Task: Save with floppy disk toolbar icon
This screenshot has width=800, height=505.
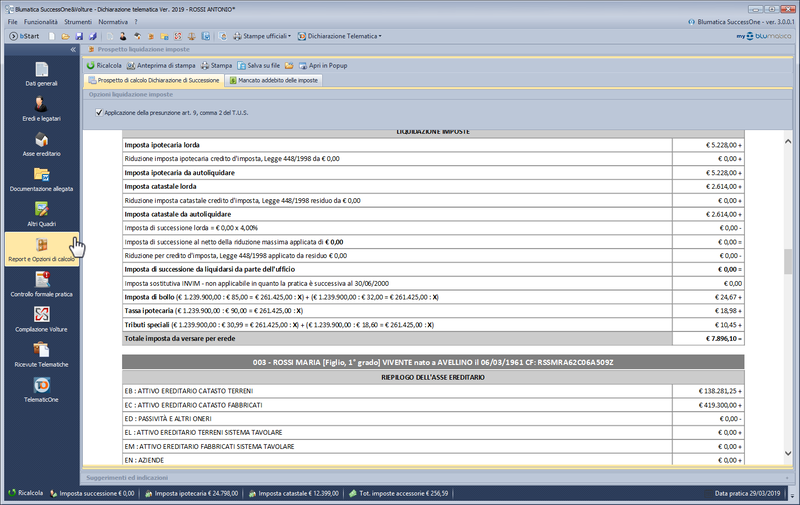Action: pyautogui.click(x=79, y=36)
